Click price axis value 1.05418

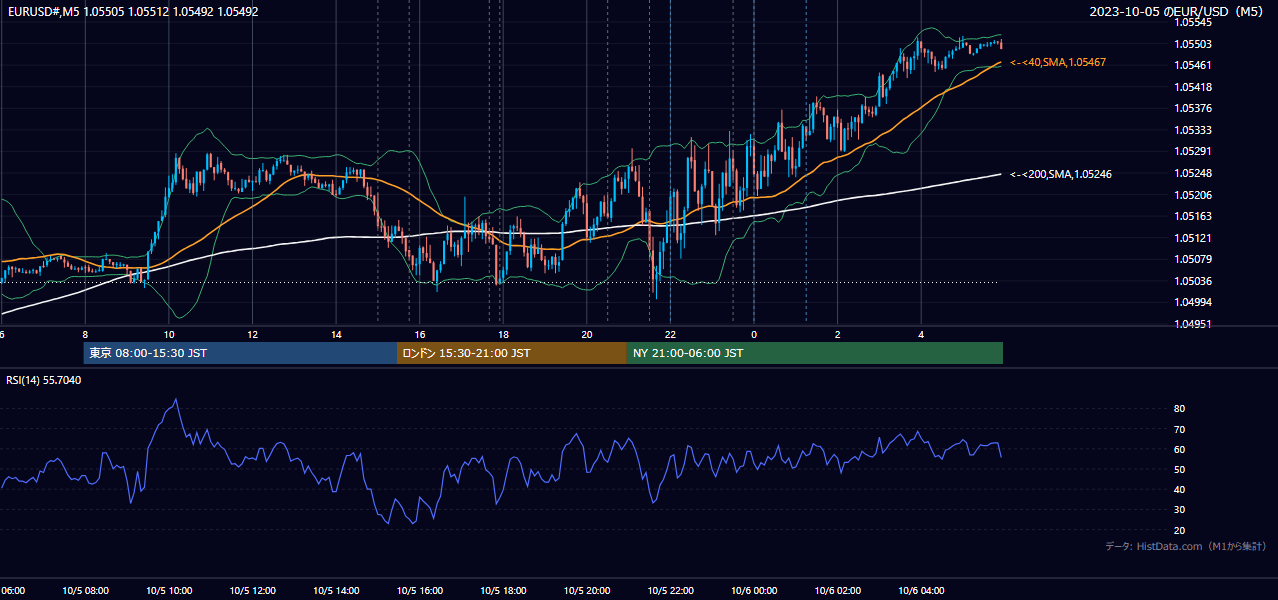click(1193, 87)
